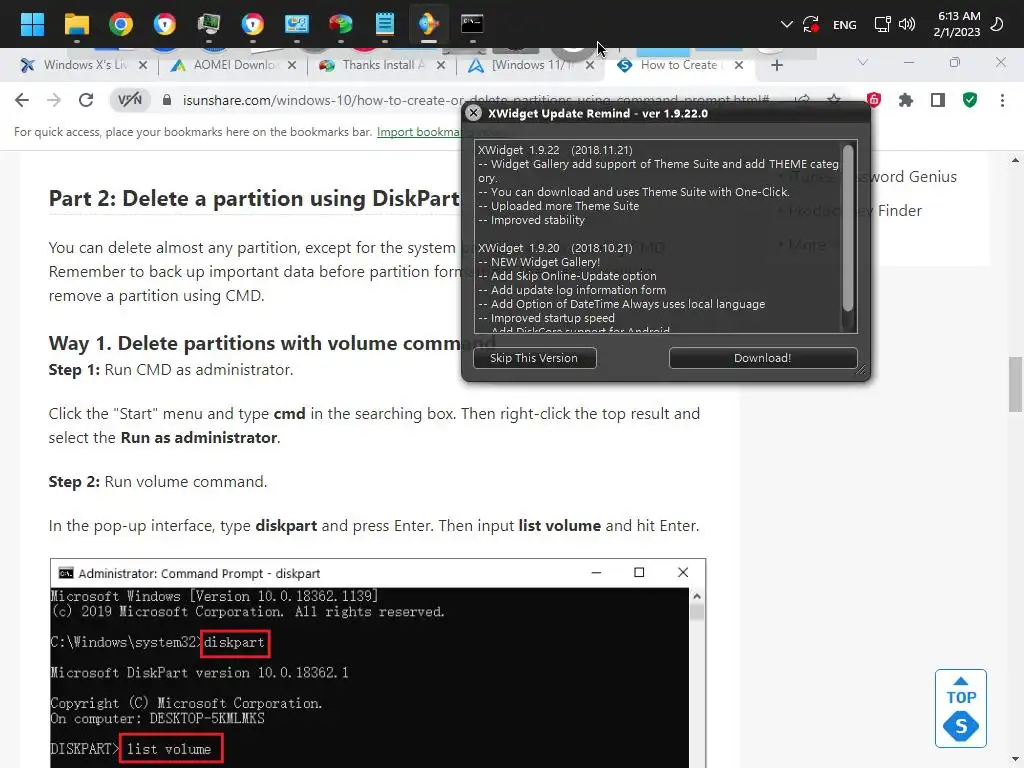Reload the current page
This screenshot has height=768, width=1024.
click(86, 101)
